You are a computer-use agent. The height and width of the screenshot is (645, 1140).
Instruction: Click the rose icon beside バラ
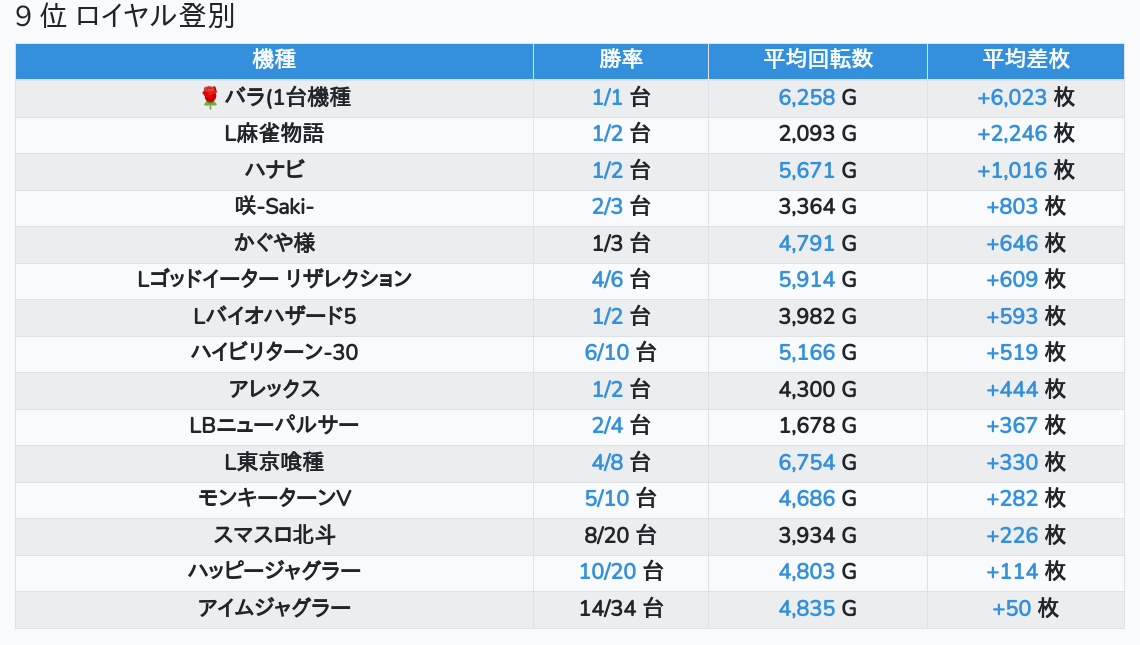[x=209, y=97]
